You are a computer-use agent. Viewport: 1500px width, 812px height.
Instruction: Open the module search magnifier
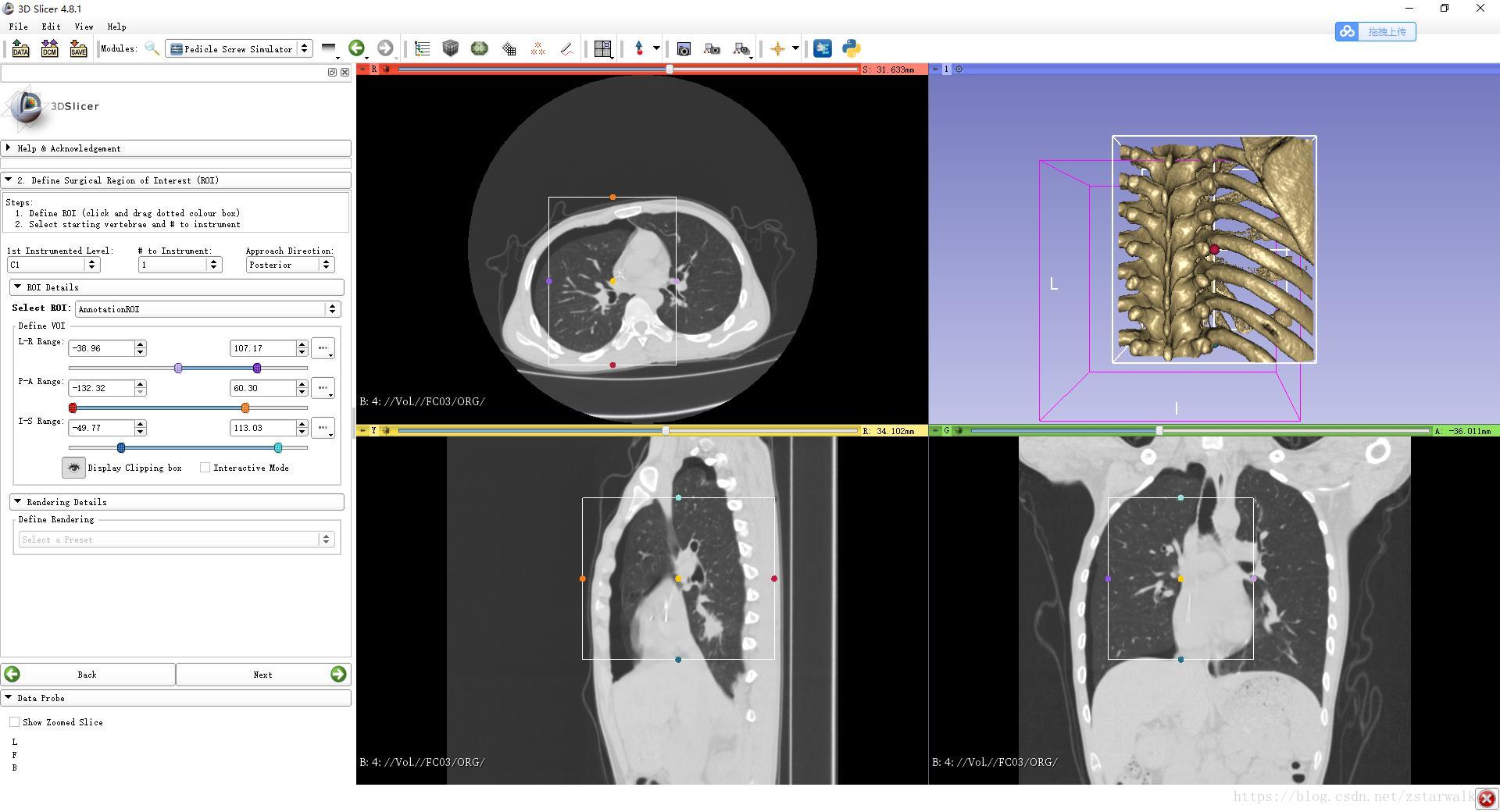(x=152, y=48)
